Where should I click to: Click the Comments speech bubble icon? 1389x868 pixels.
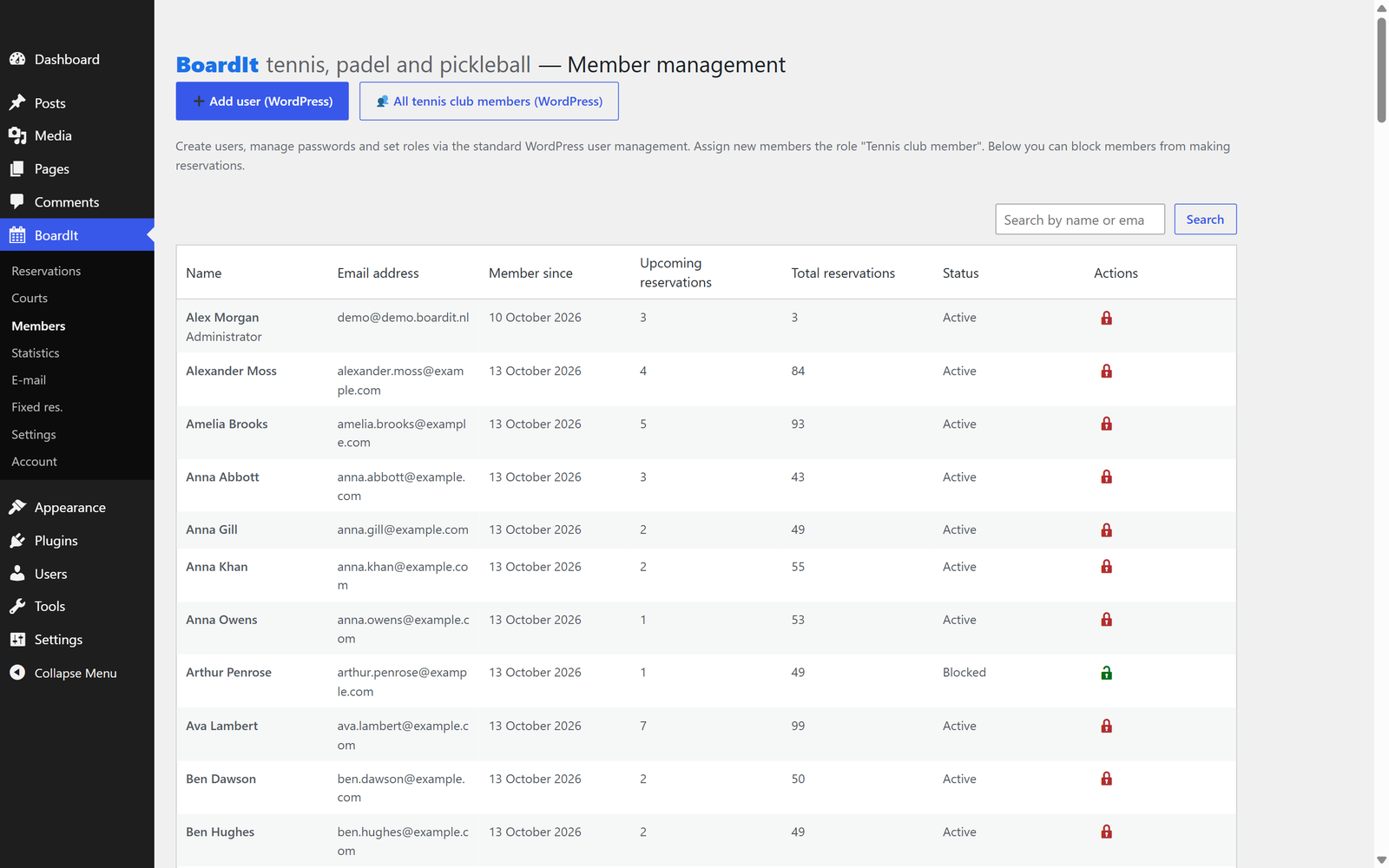coord(17,202)
